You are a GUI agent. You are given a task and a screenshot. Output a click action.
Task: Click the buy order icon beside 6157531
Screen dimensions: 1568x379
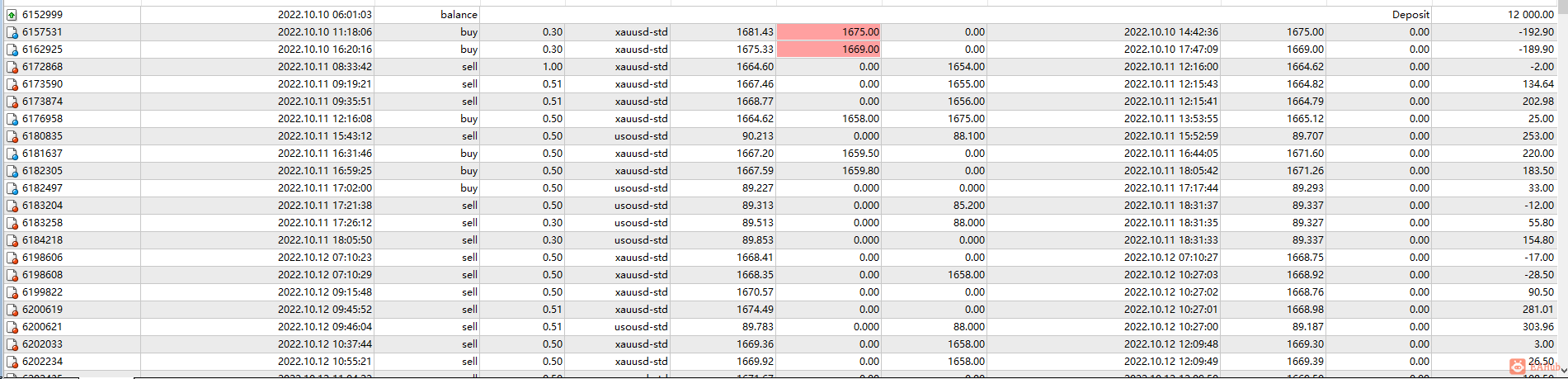(12, 32)
